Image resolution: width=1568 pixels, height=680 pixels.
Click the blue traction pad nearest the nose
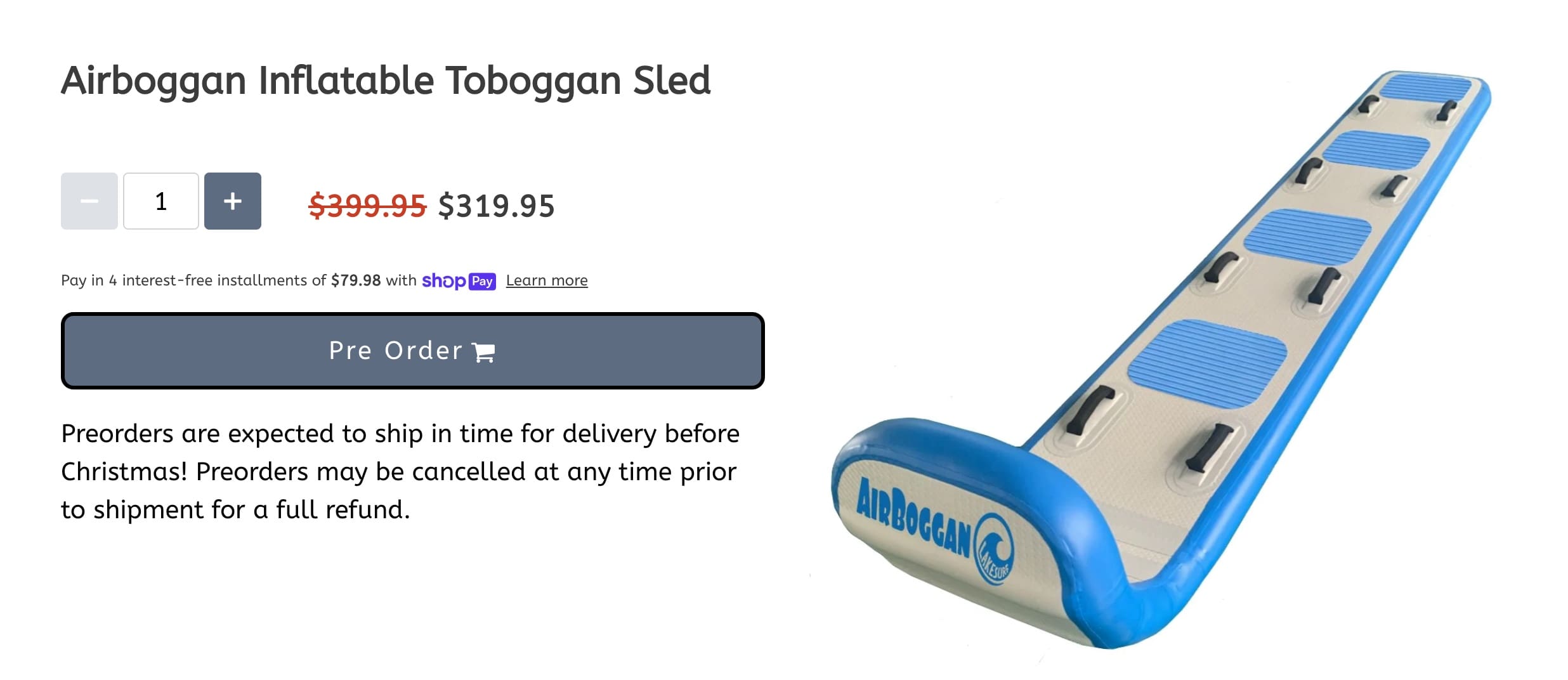[x=1207, y=364]
